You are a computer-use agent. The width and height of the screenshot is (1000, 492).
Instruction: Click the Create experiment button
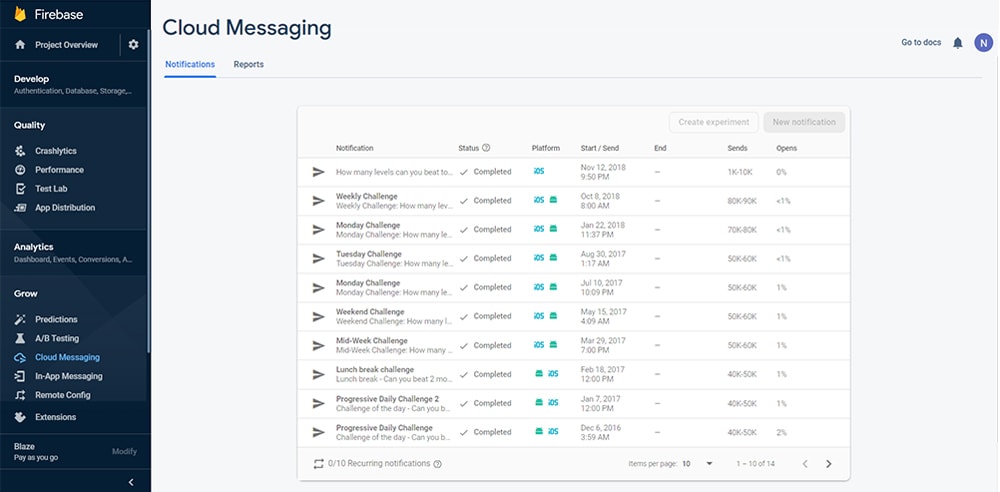[x=714, y=122]
